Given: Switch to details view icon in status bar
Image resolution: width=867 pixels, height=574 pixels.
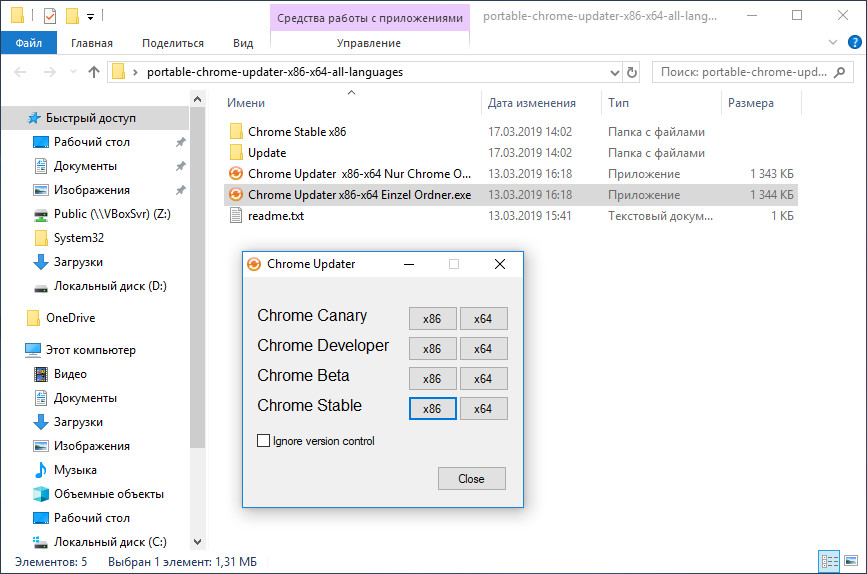Looking at the screenshot, I should point(829,562).
